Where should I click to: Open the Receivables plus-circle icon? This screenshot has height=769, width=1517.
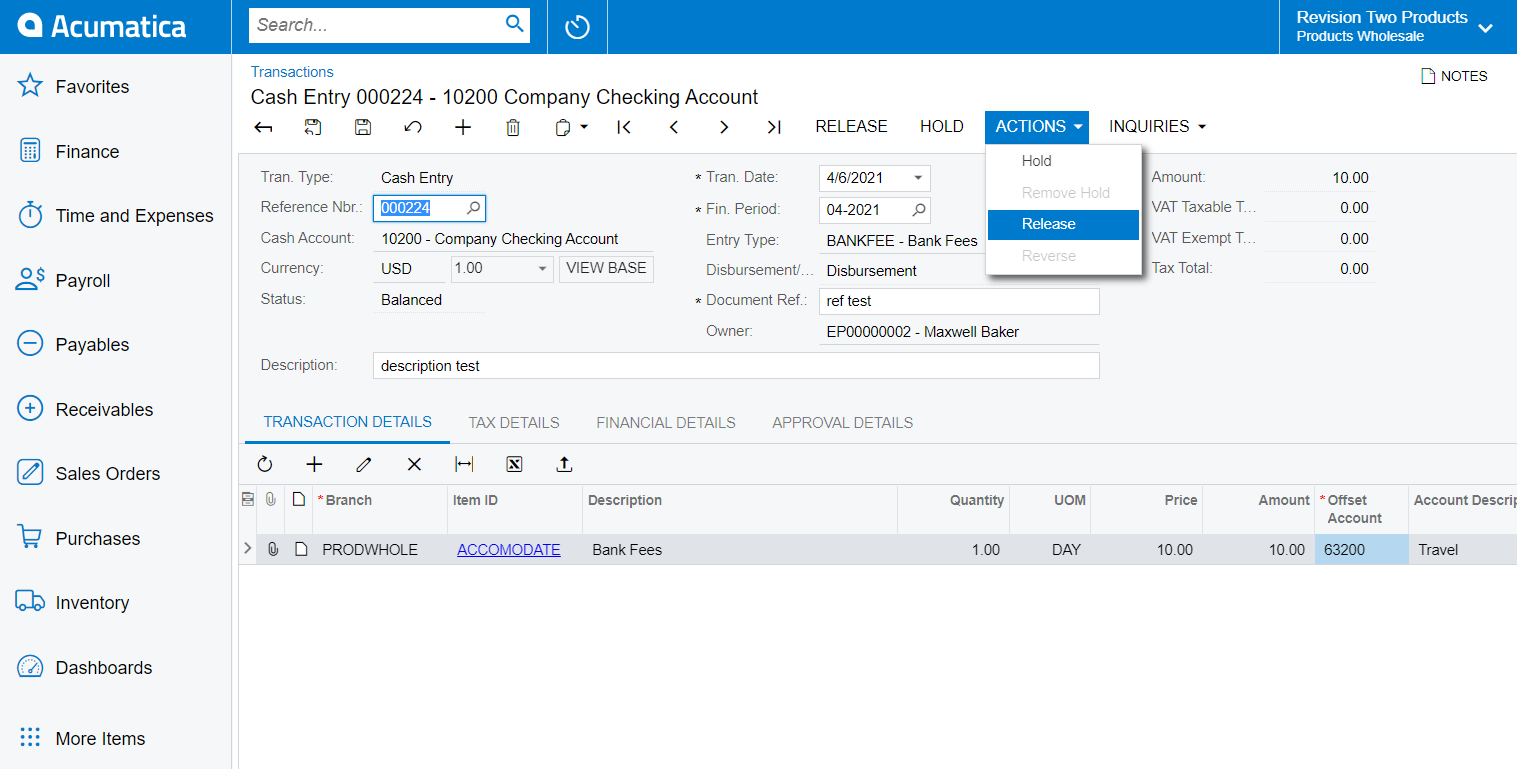point(30,409)
